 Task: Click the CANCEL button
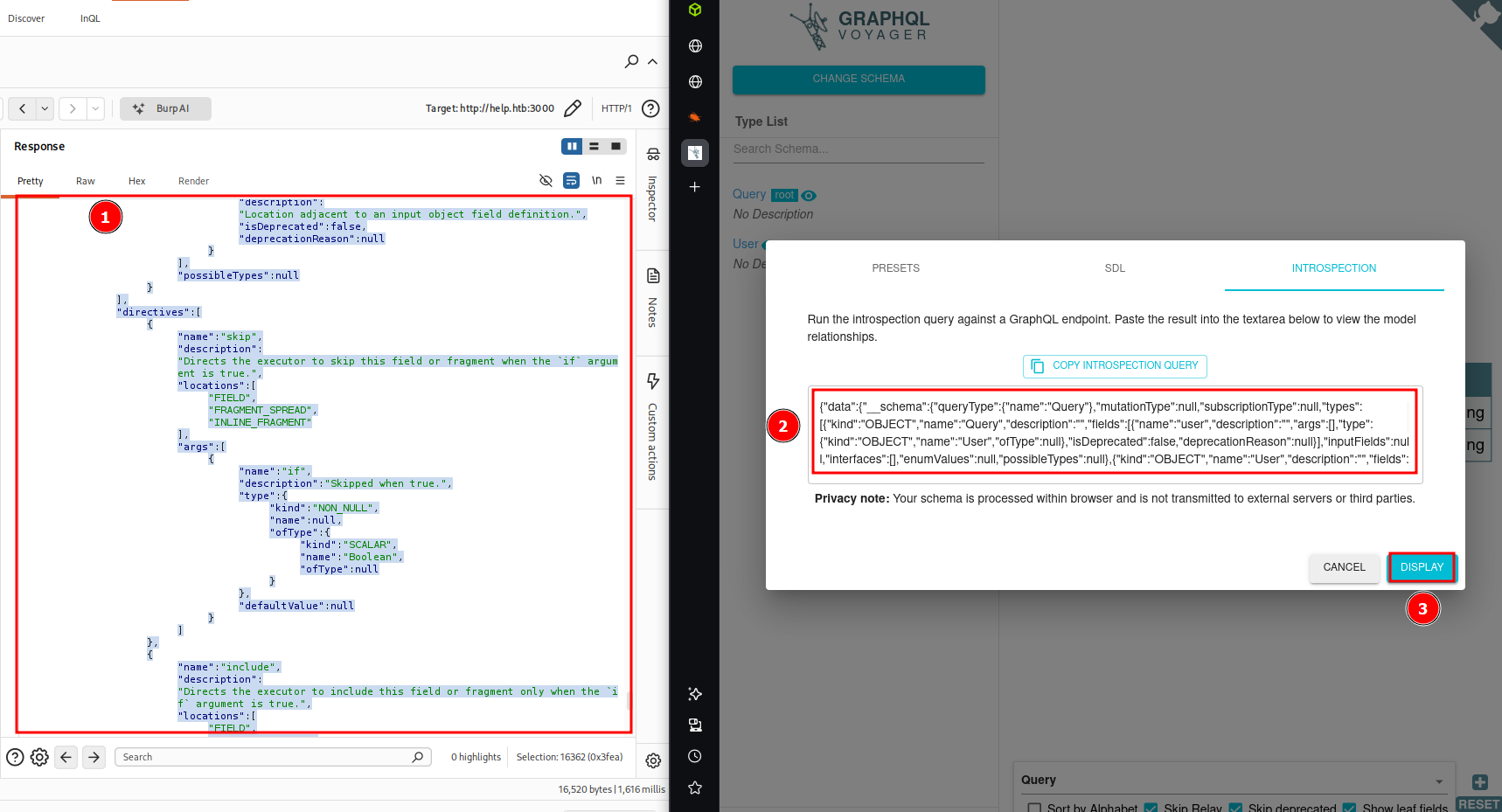coord(1344,567)
